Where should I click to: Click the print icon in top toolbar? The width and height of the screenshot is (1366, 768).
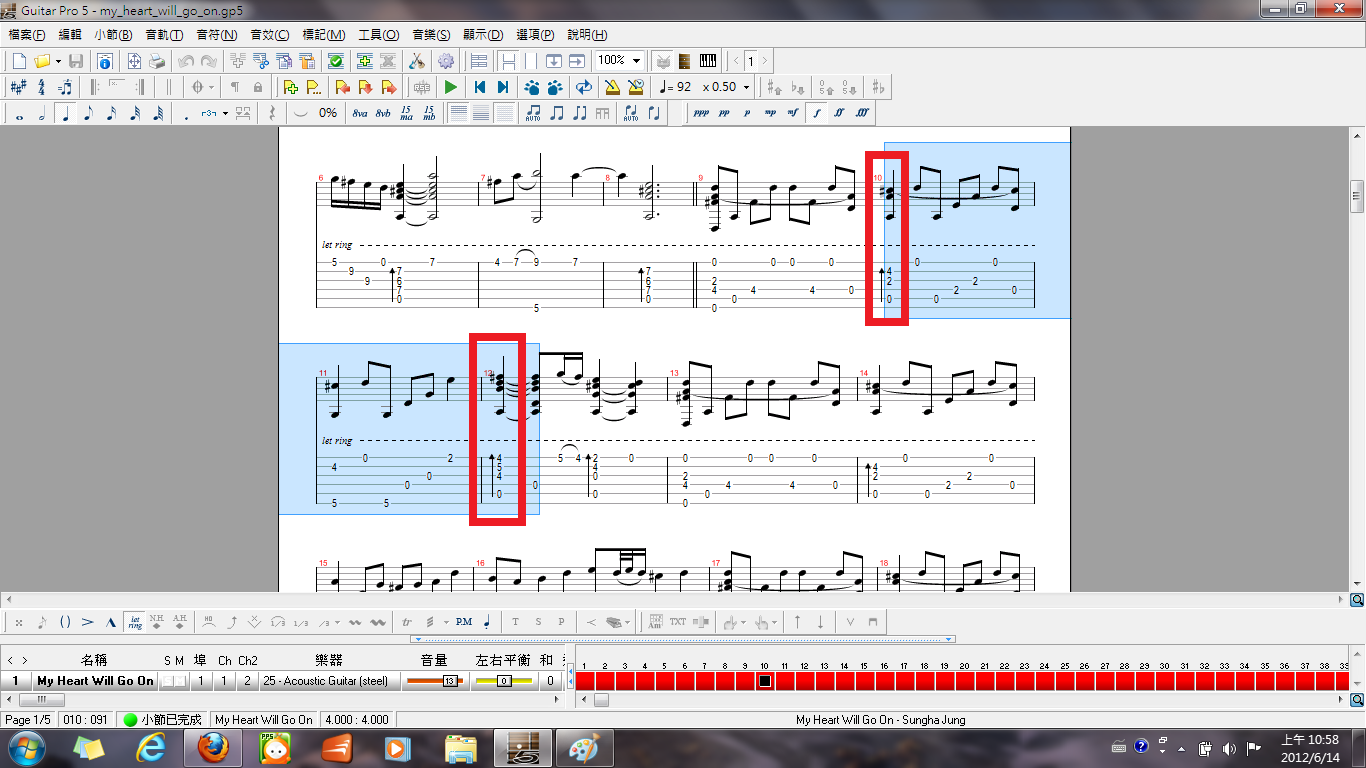(x=157, y=61)
